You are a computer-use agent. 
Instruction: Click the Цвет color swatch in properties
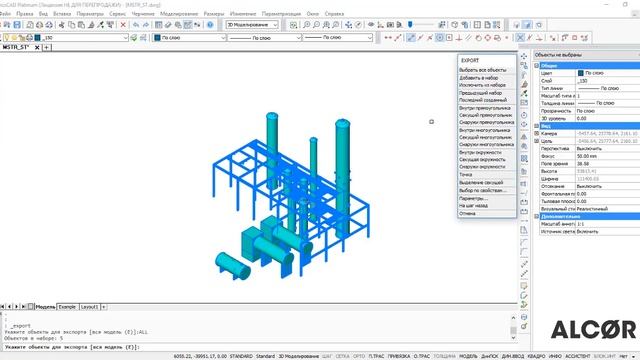pos(580,73)
